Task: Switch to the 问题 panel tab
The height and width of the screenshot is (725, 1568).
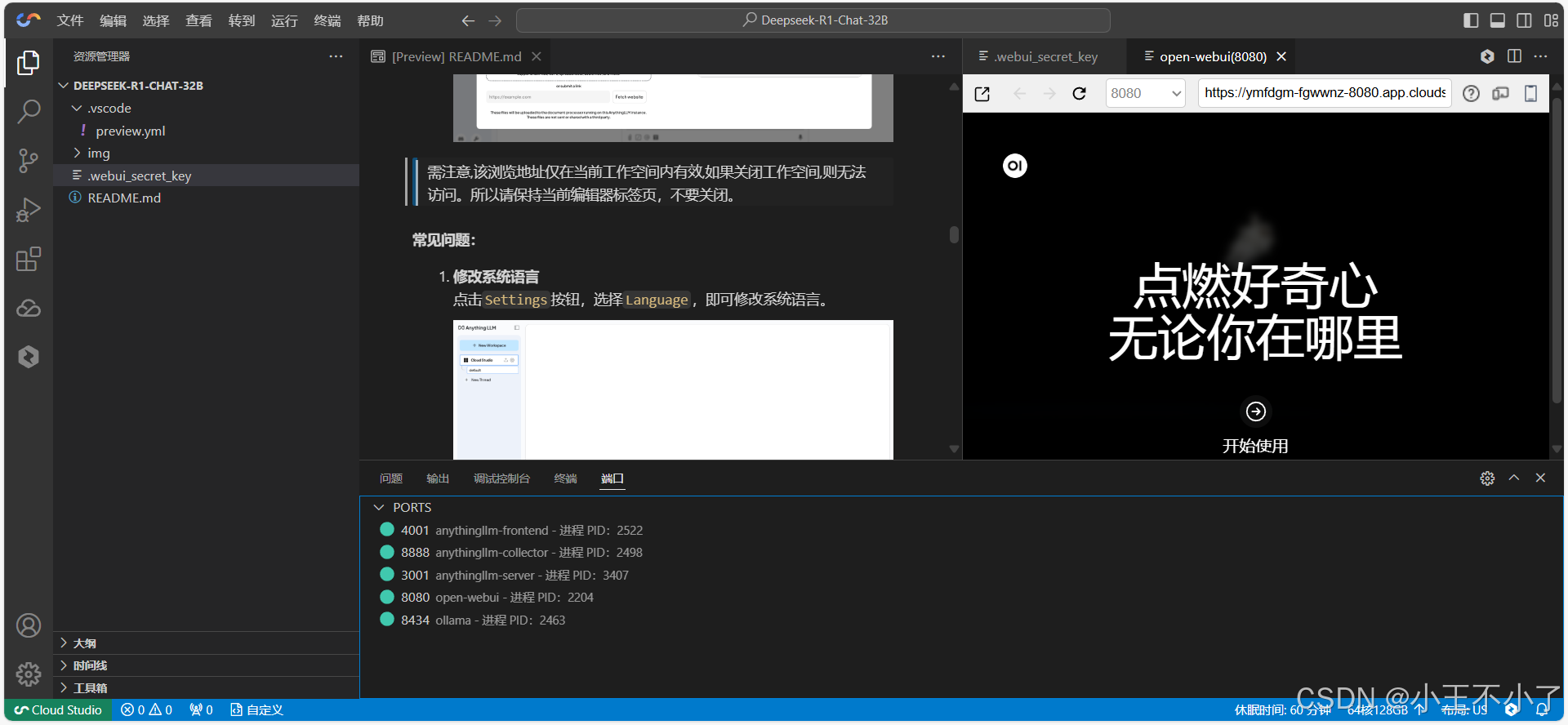Action: point(391,478)
